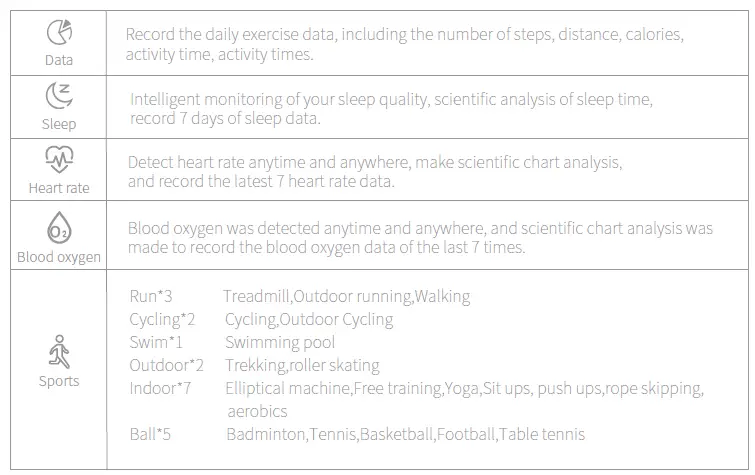The width and height of the screenshot is (755, 475).
Task: Select the Blood oxygen label
Action: coord(59,257)
